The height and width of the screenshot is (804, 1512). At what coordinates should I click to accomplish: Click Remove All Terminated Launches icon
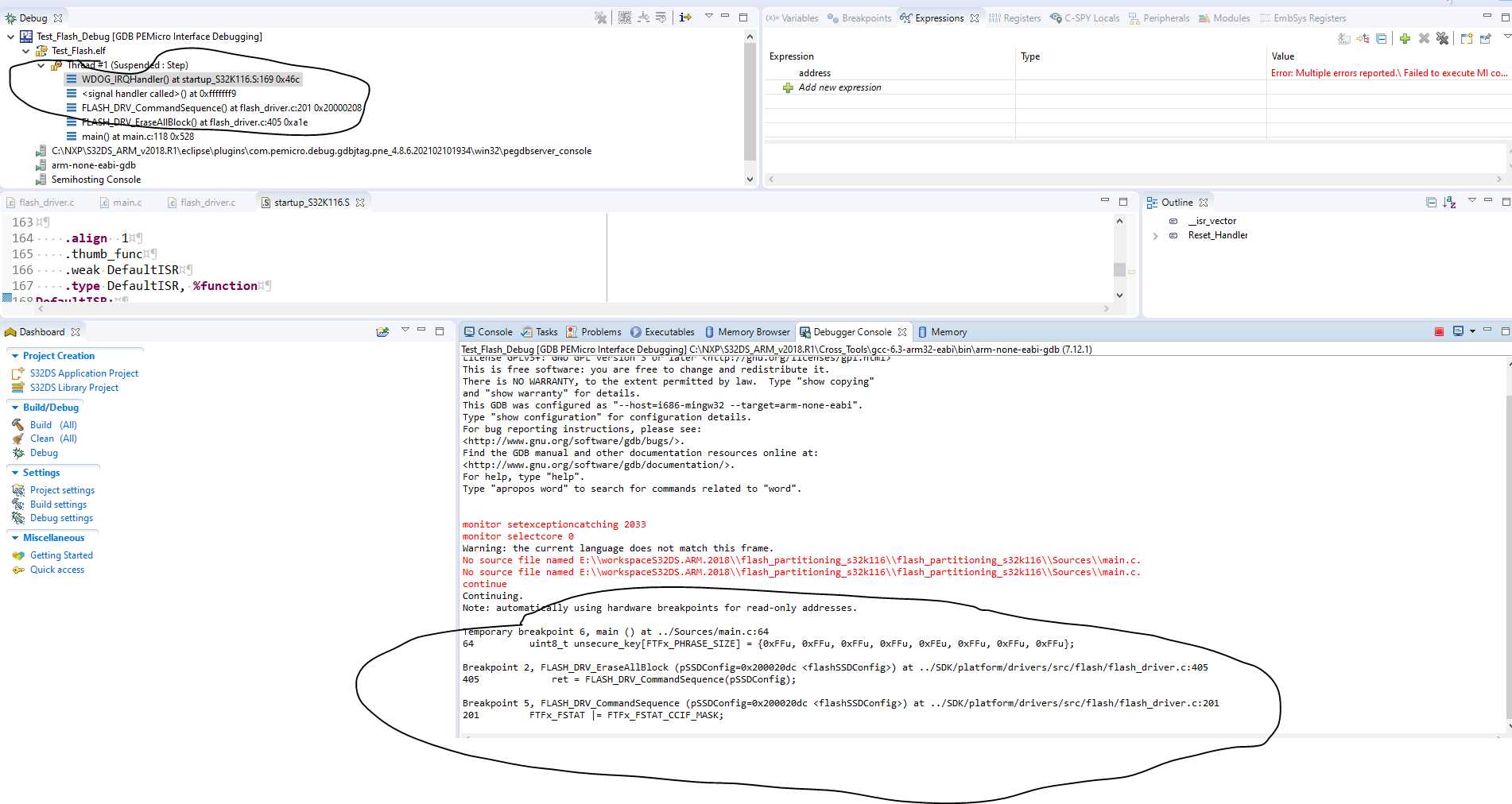600,17
